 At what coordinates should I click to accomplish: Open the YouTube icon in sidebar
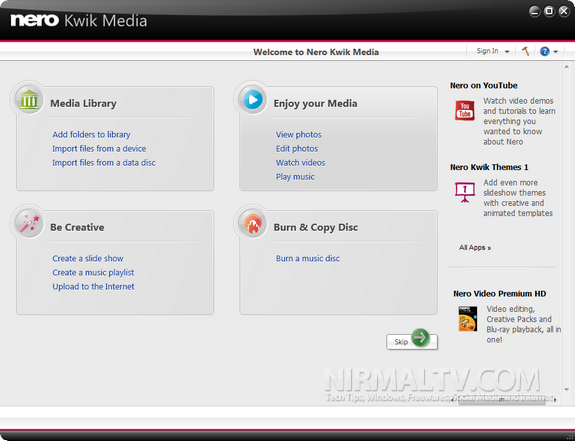(x=465, y=110)
